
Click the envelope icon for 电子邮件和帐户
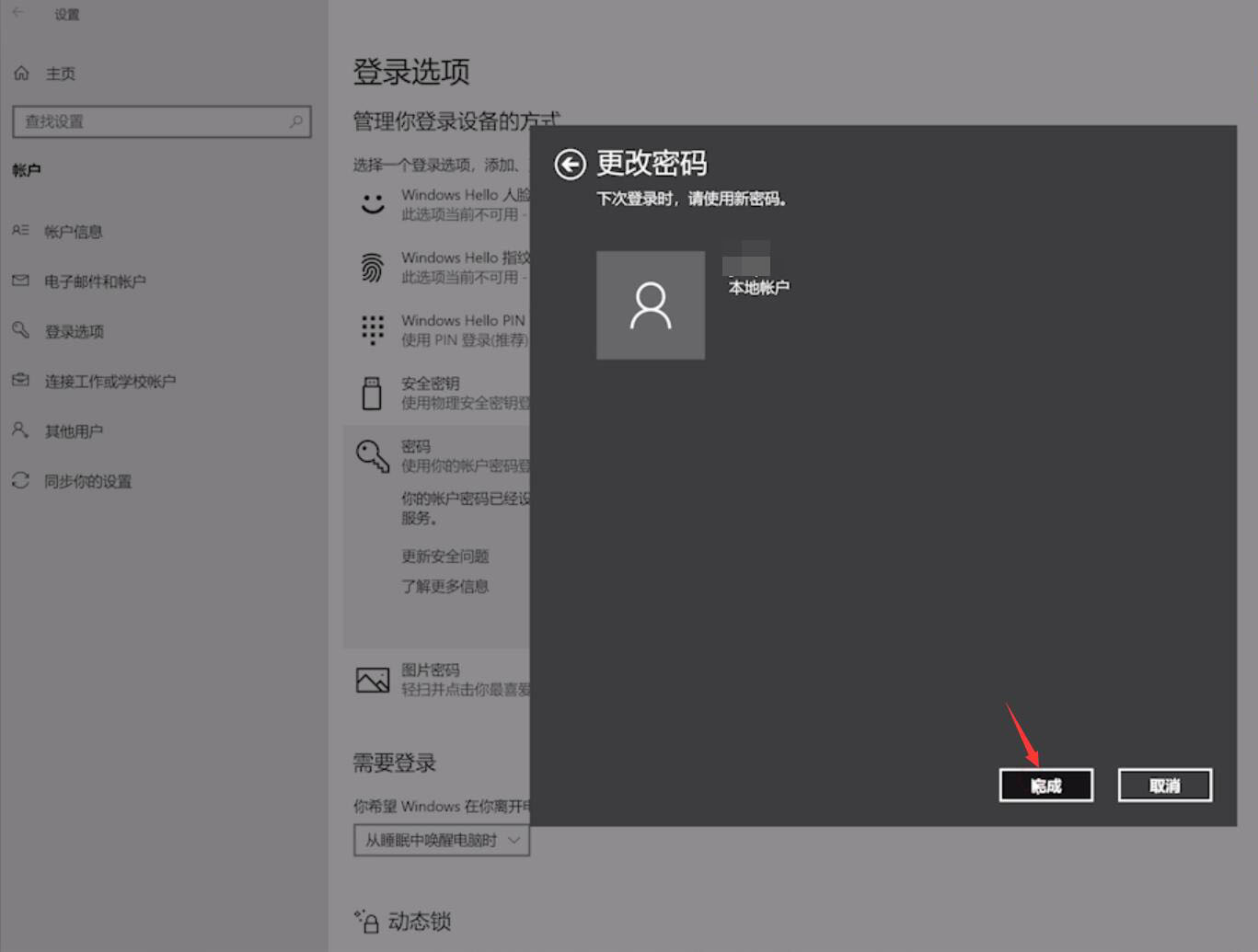(20, 281)
